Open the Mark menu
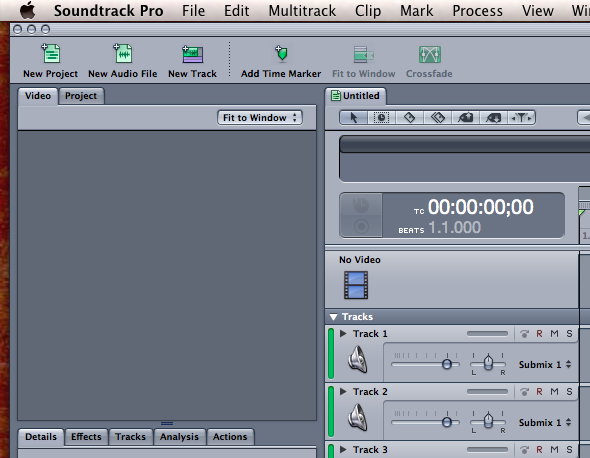This screenshot has height=458, width=590. coord(416,11)
